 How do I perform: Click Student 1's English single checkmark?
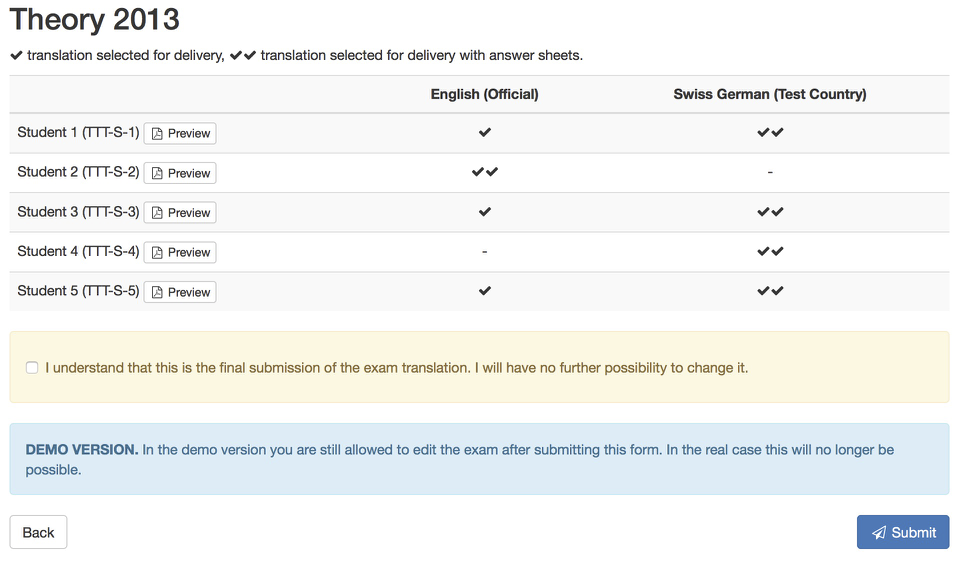coord(485,132)
